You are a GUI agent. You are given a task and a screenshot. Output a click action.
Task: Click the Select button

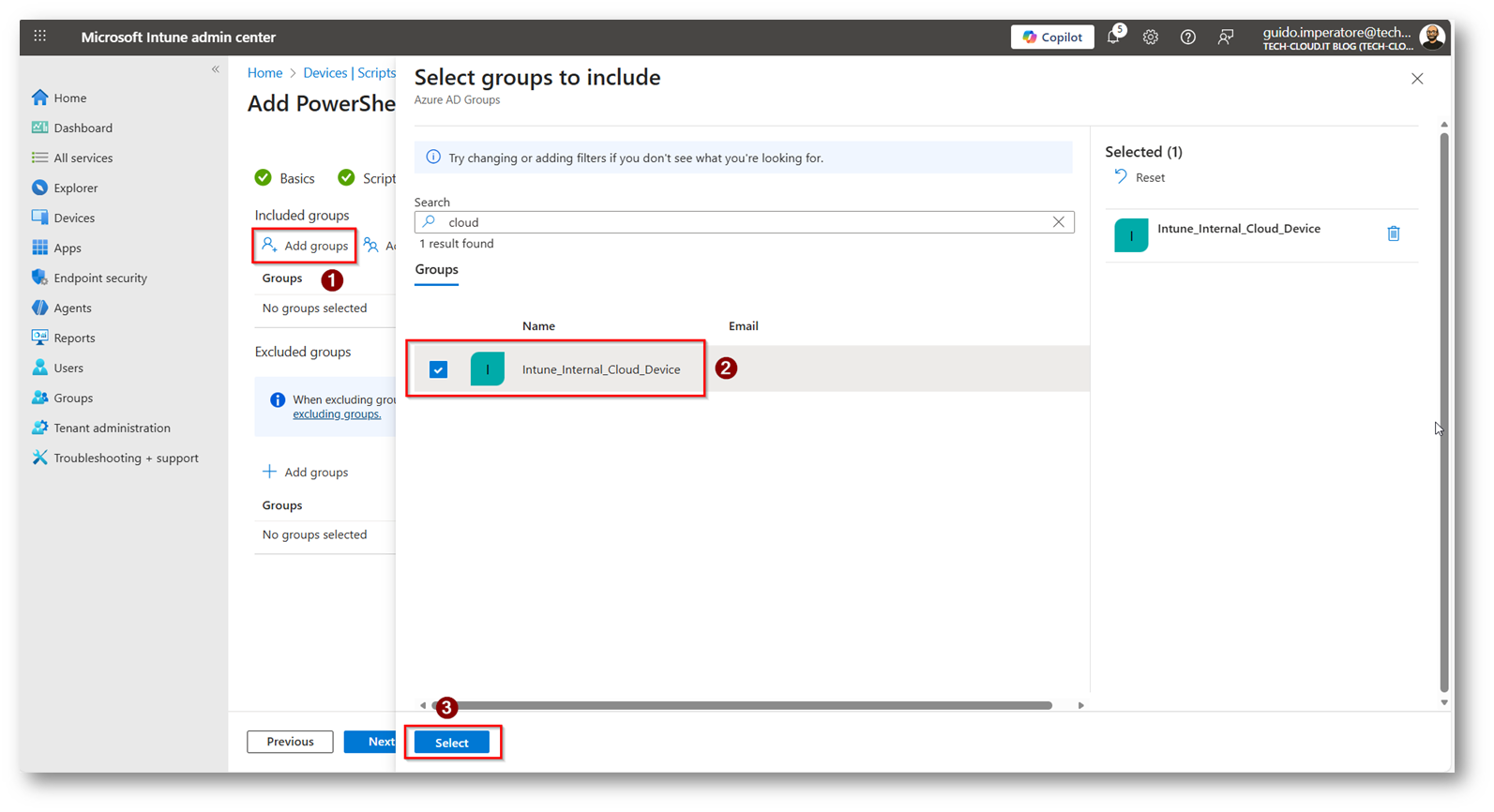451,743
